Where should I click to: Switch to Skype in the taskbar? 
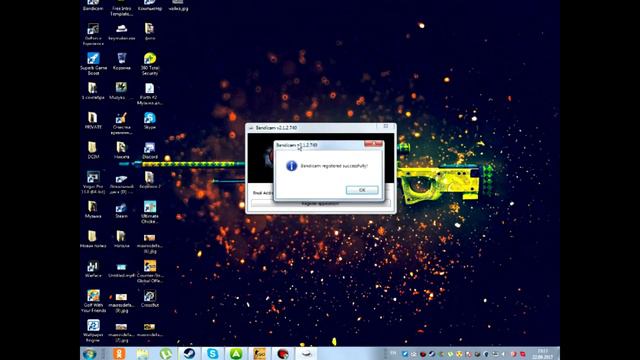212,353
